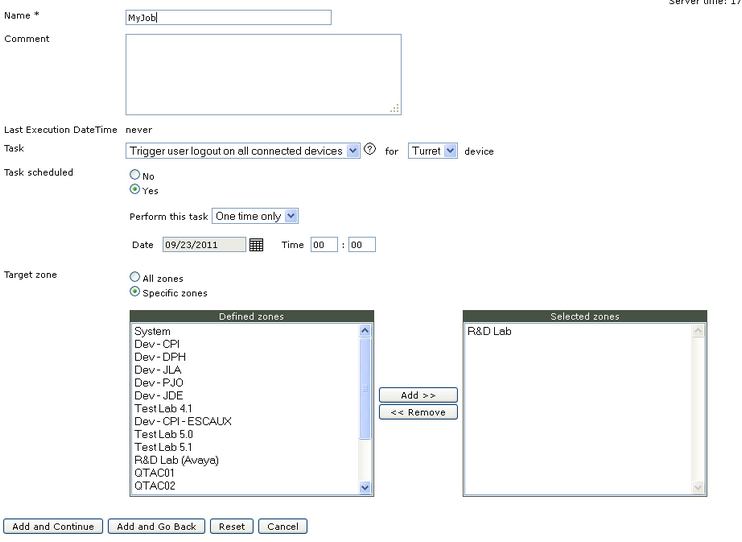Open the Task type dropdown

pos(243,151)
